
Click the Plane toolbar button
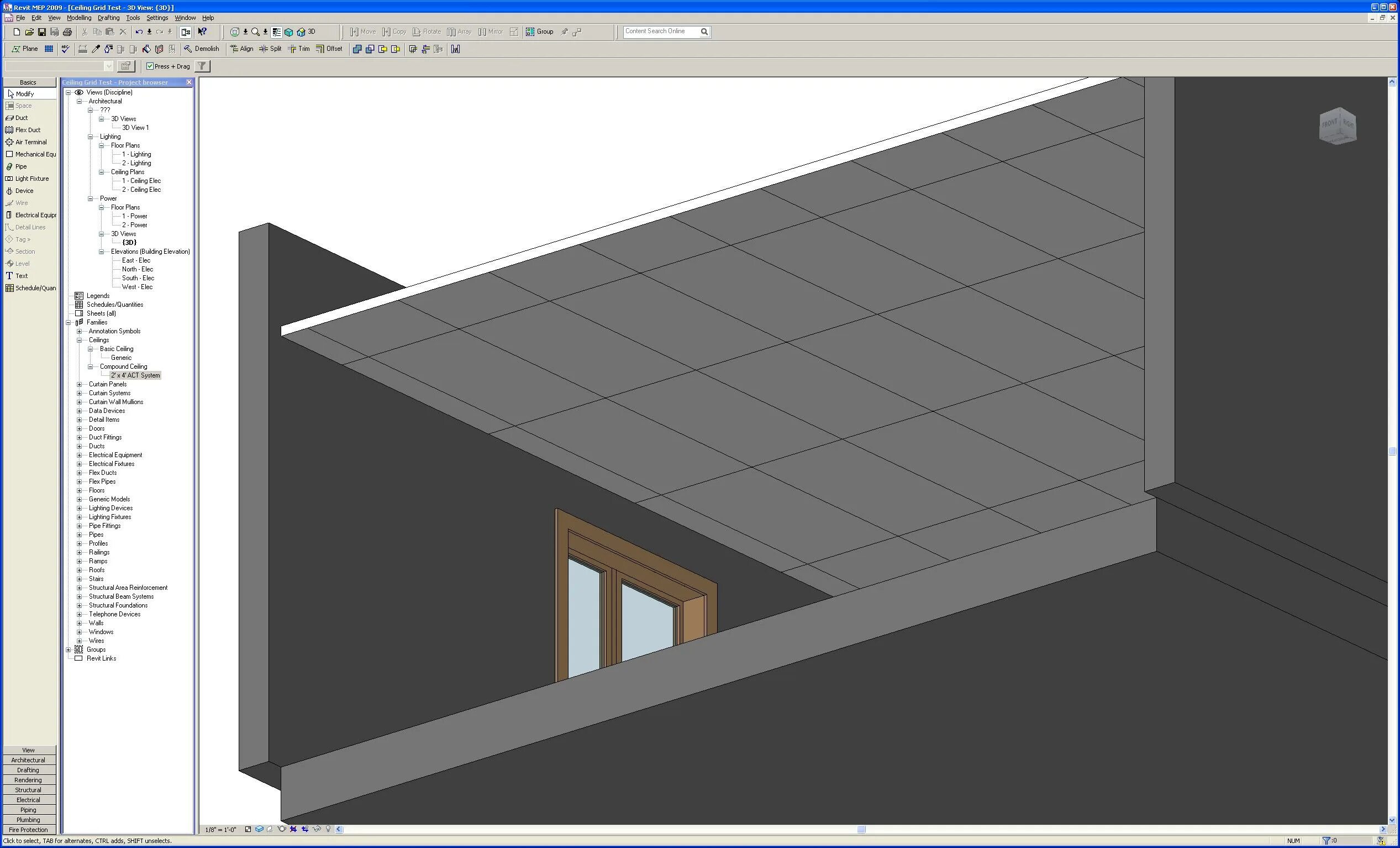point(25,49)
